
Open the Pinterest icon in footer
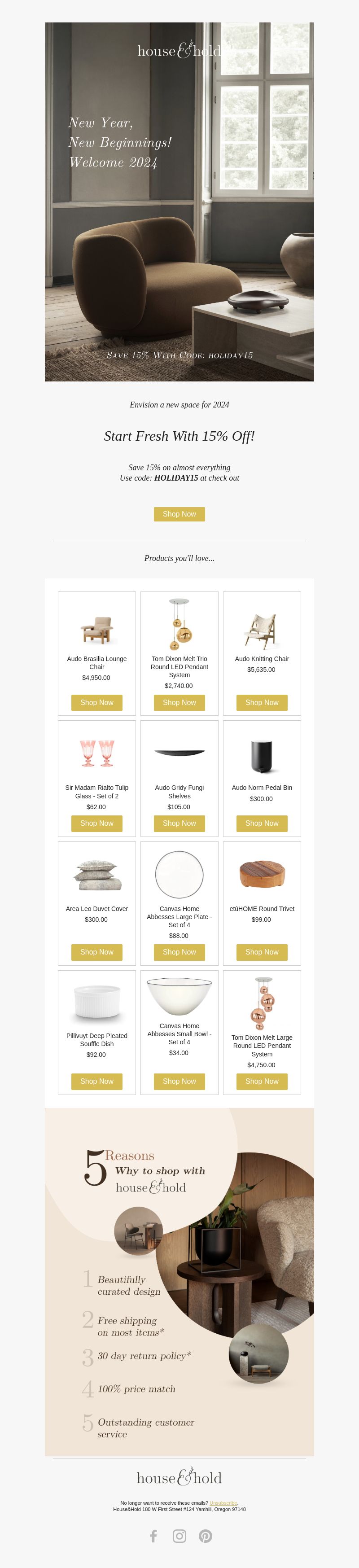click(206, 1536)
